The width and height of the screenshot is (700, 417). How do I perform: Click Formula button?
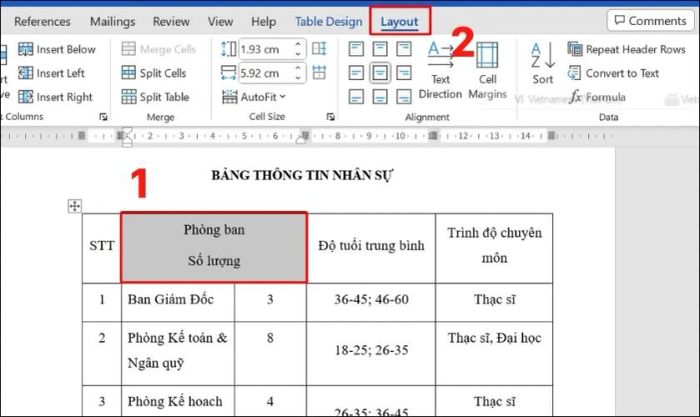pyautogui.click(x=597, y=96)
